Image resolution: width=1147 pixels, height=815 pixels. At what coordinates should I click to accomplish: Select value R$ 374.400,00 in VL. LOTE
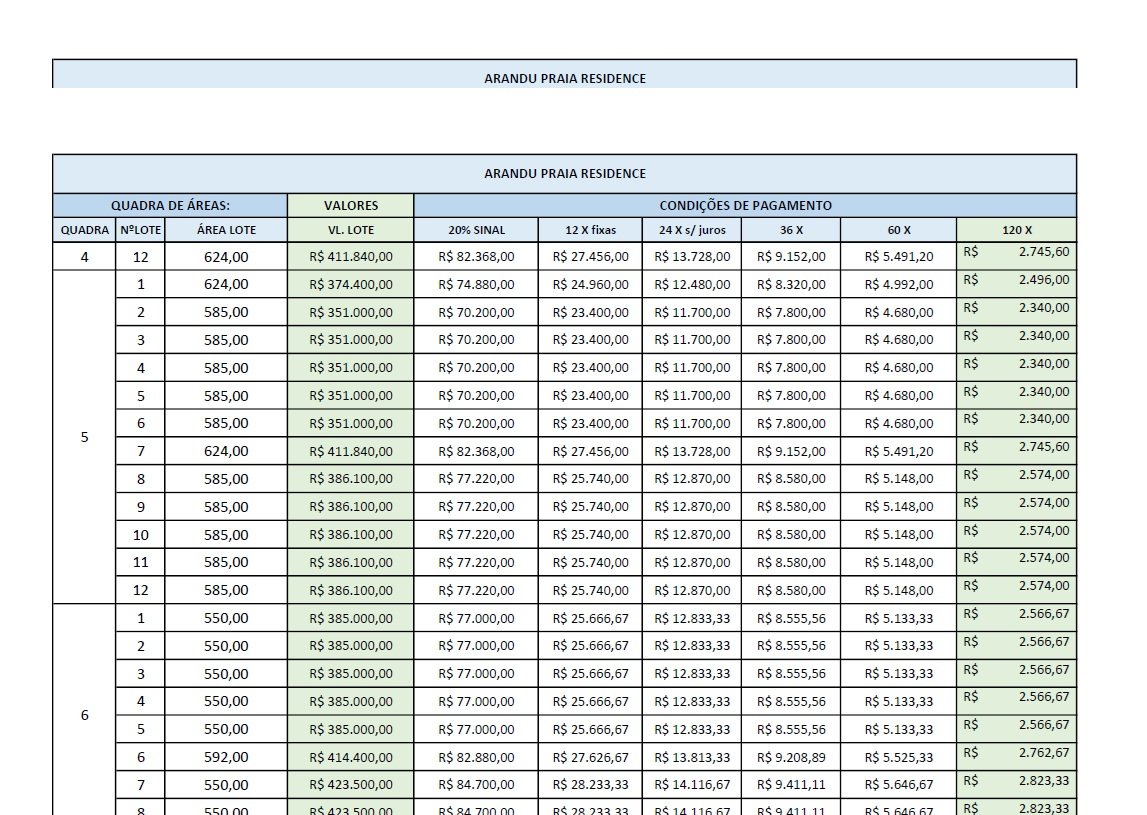coord(350,285)
